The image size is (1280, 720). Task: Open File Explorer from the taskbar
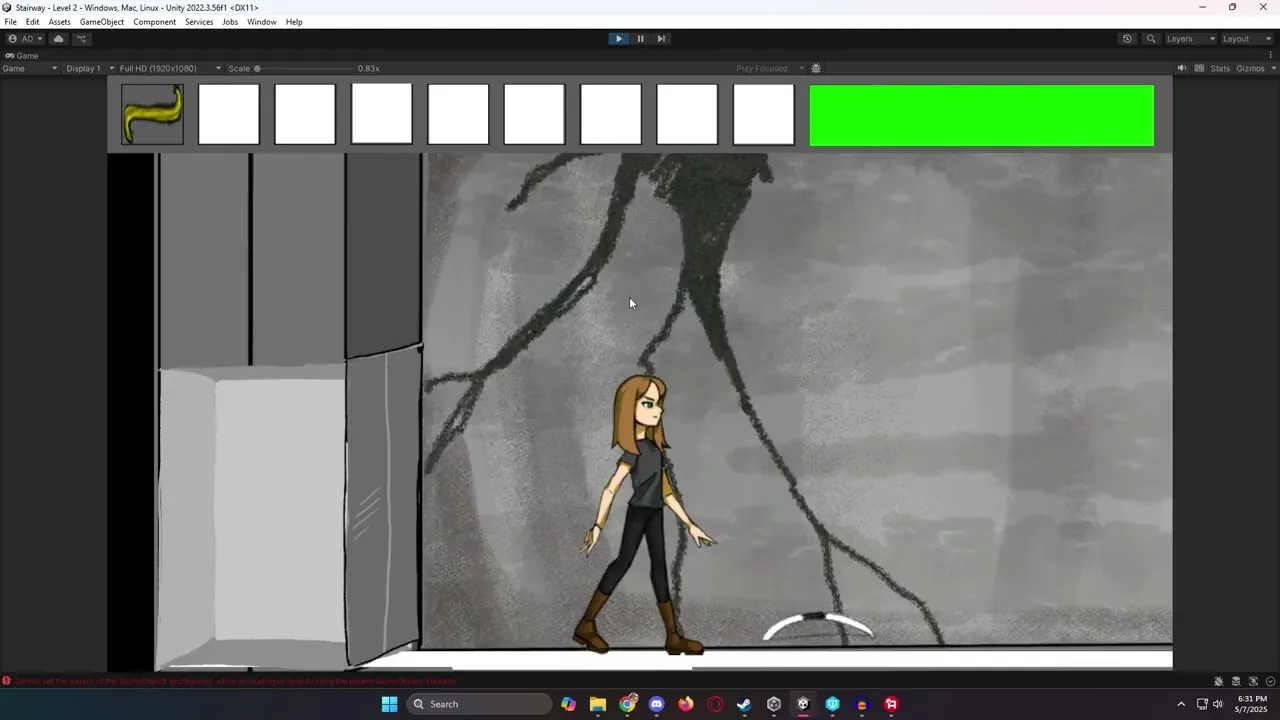598,704
